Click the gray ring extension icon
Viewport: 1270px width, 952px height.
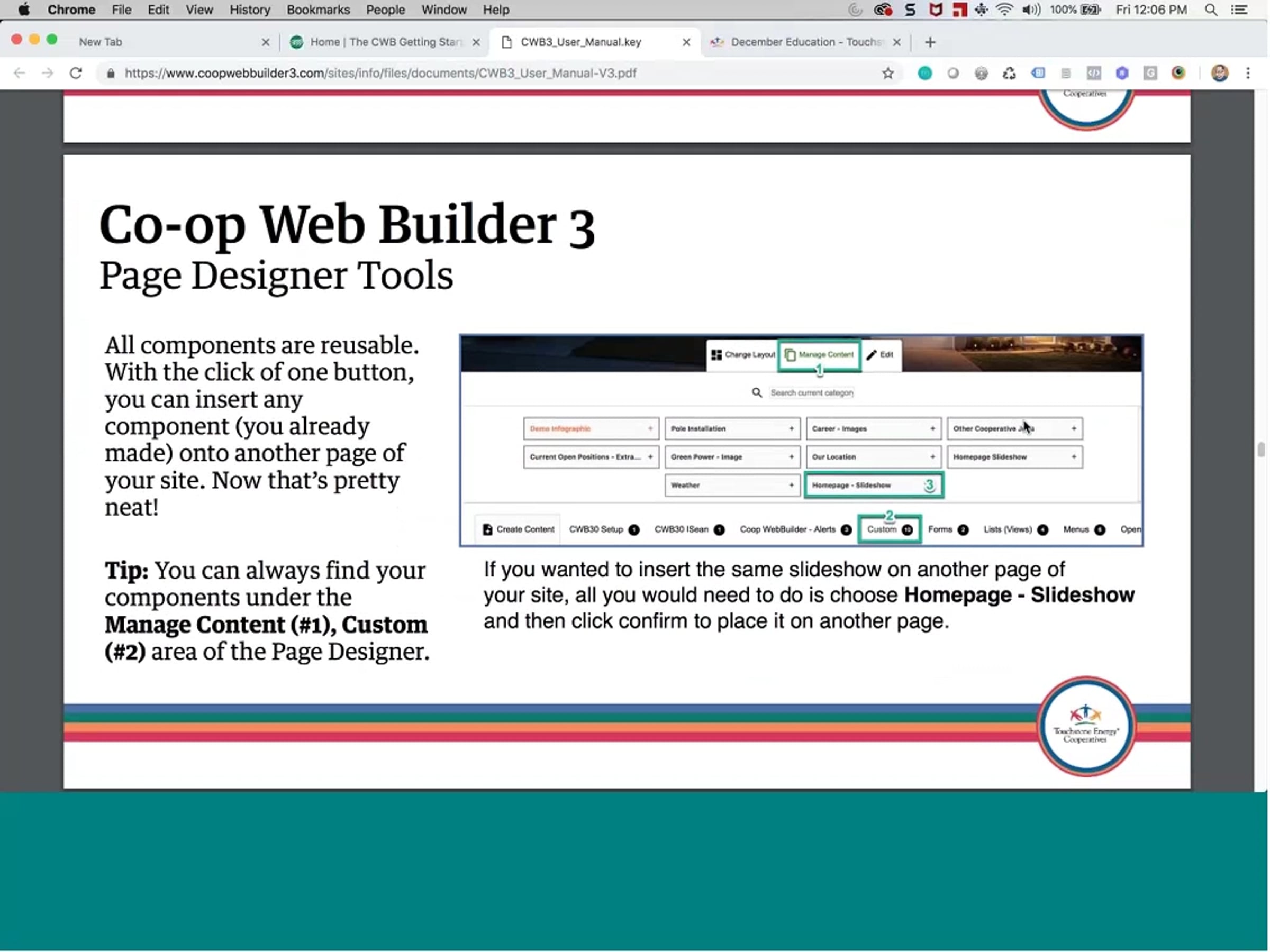click(x=953, y=73)
